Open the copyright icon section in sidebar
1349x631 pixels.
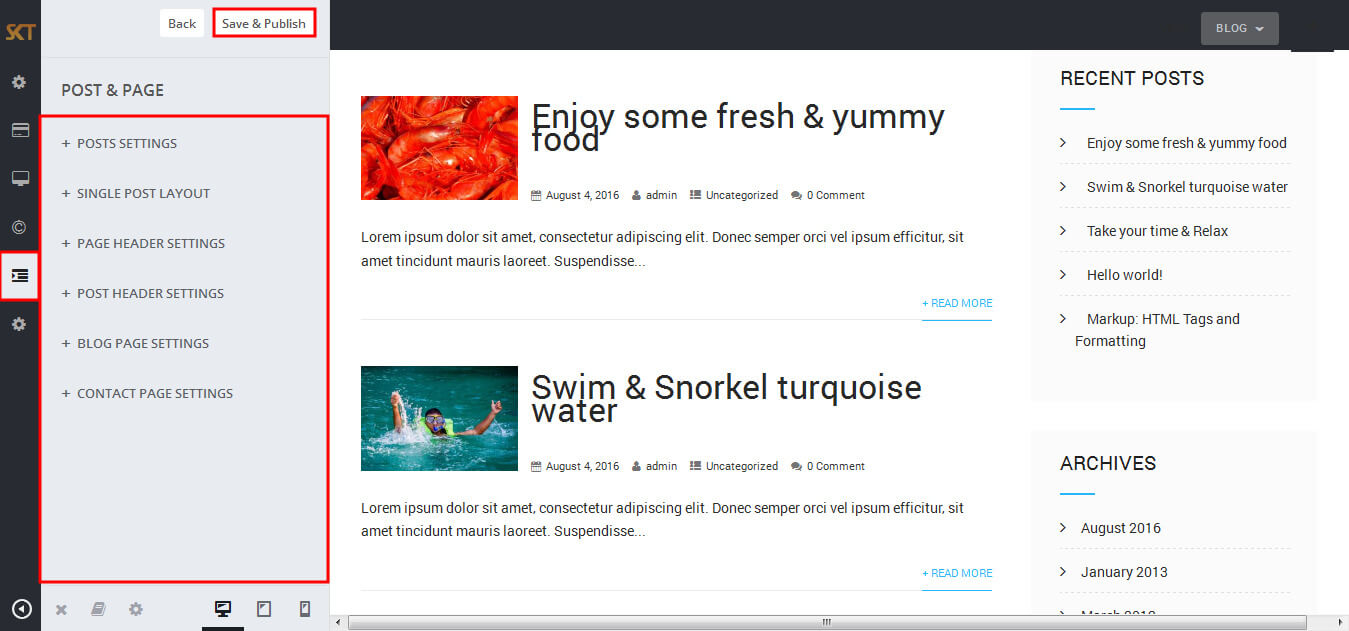[x=20, y=227]
